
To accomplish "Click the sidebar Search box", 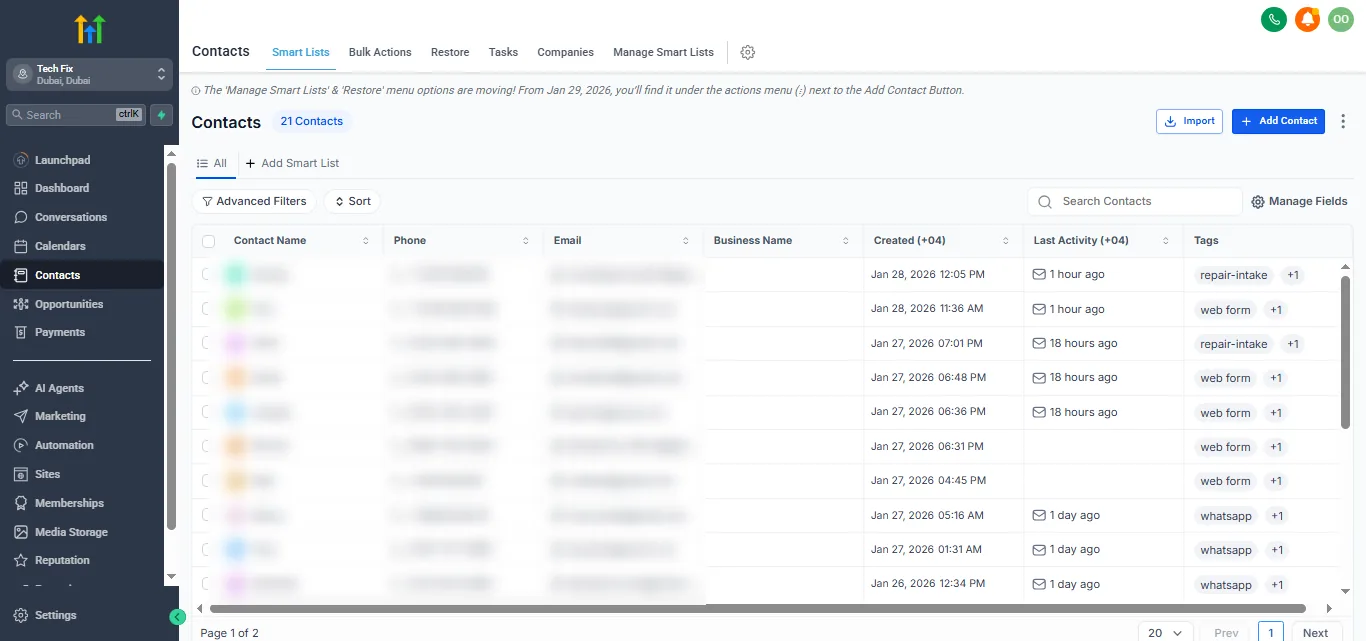I will click(x=76, y=115).
